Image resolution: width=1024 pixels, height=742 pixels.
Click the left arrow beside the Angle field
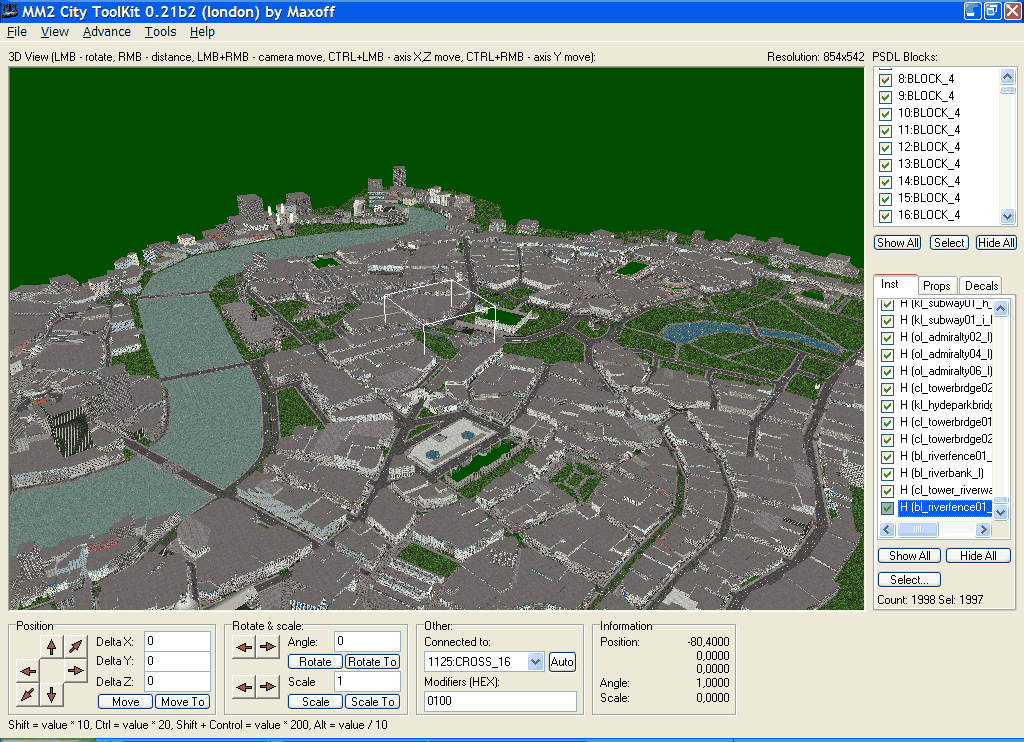click(243, 647)
